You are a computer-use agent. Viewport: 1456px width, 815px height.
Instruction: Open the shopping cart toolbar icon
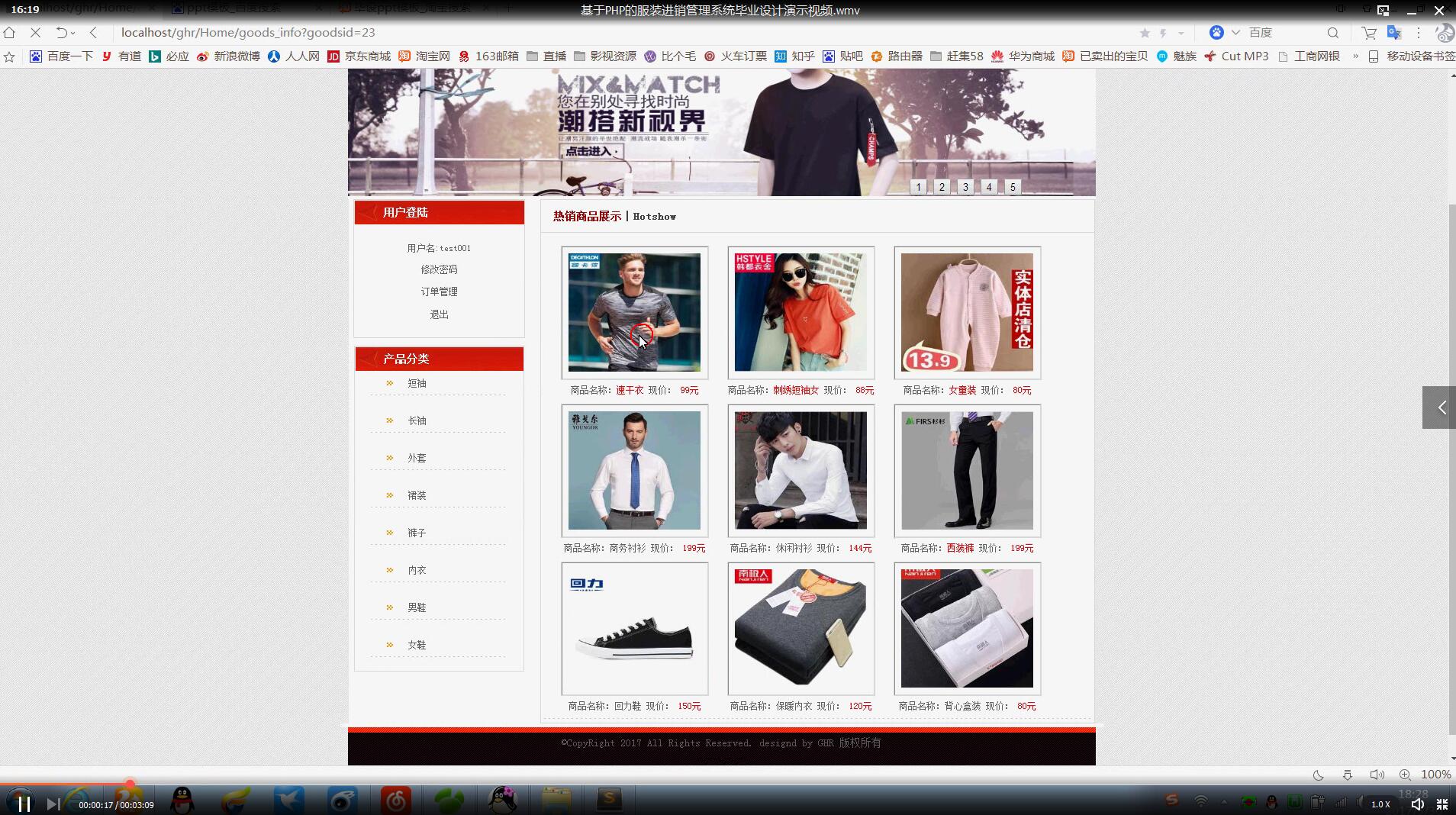pyautogui.click(x=1369, y=33)
